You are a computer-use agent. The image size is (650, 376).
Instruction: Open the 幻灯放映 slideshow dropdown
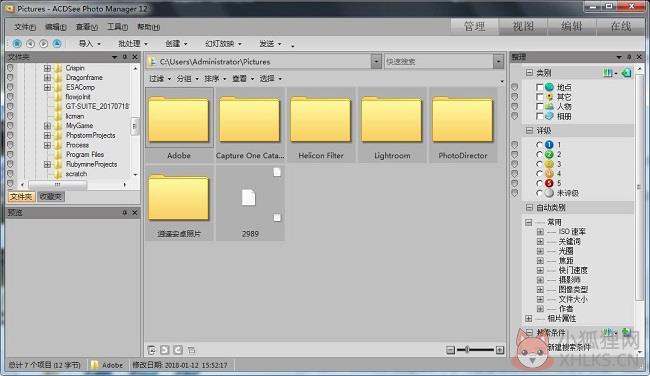[223, 44]
